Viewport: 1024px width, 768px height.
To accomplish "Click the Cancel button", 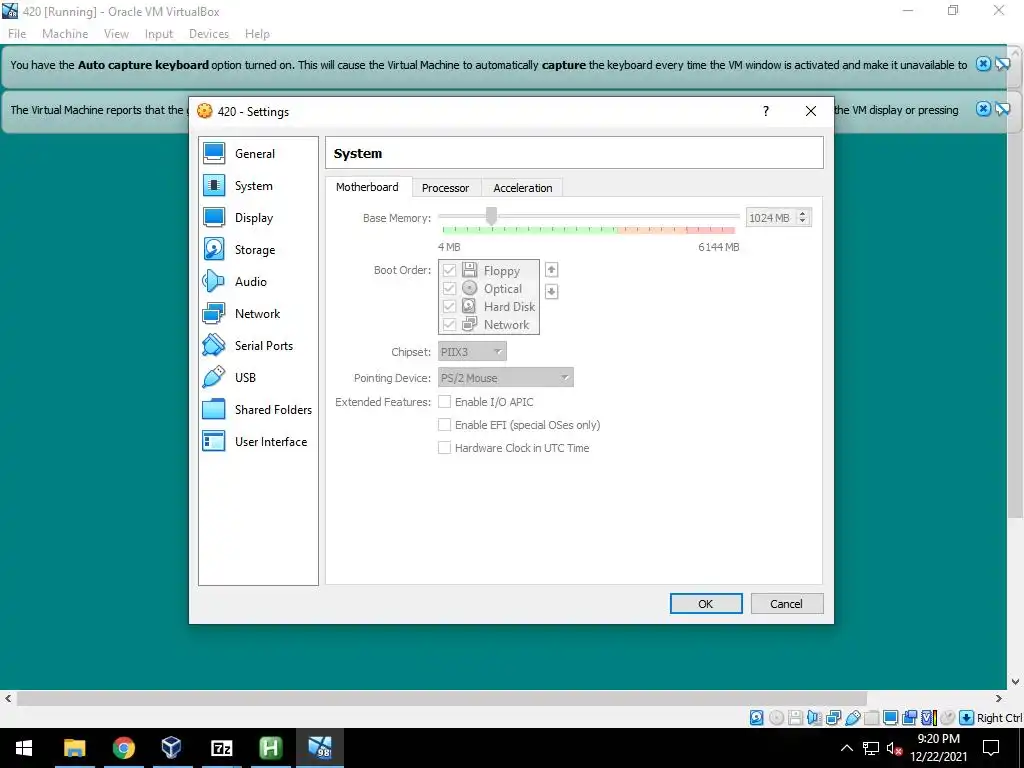I will 786,603.
